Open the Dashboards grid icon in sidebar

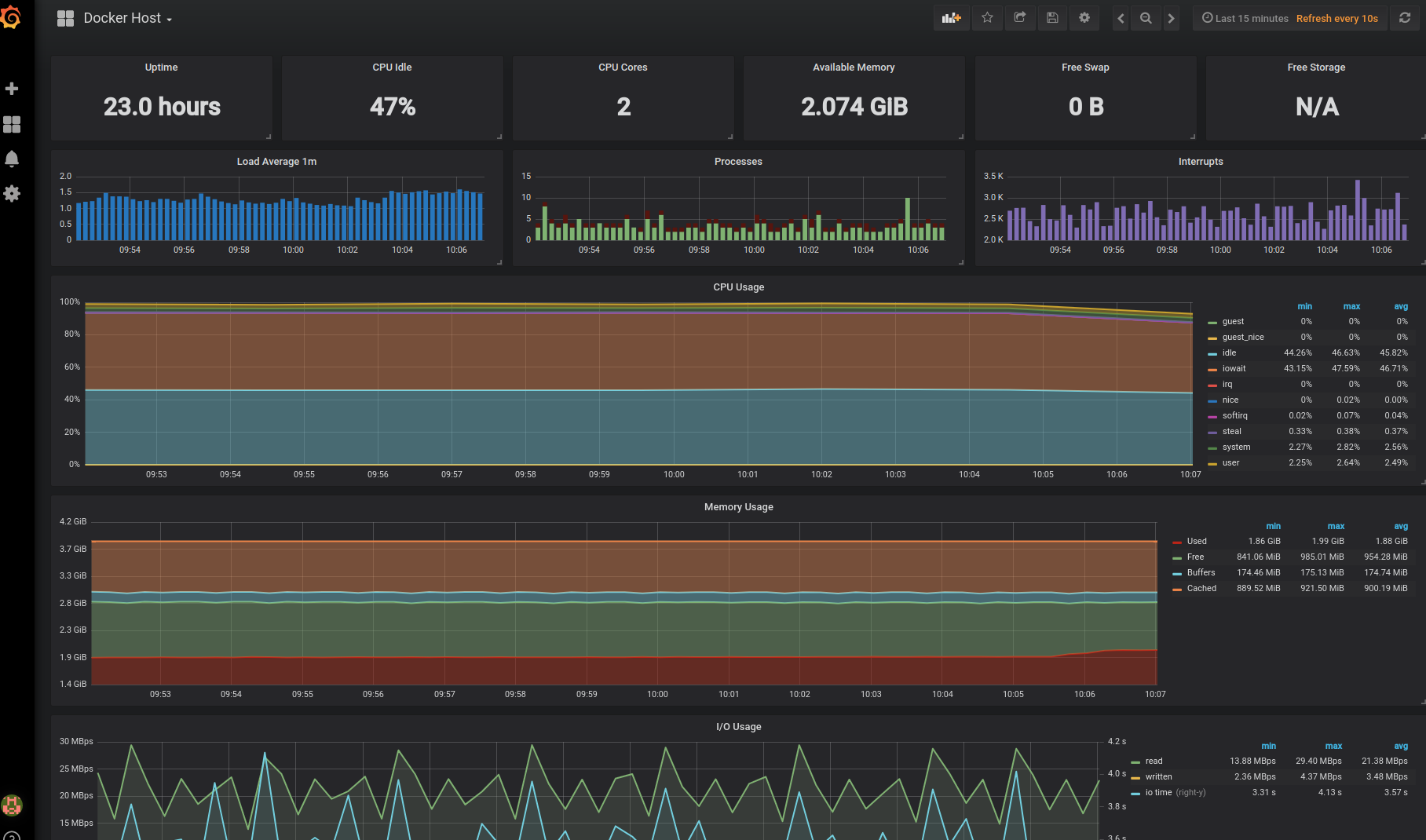pyautogui.click(x=12, y=124)
